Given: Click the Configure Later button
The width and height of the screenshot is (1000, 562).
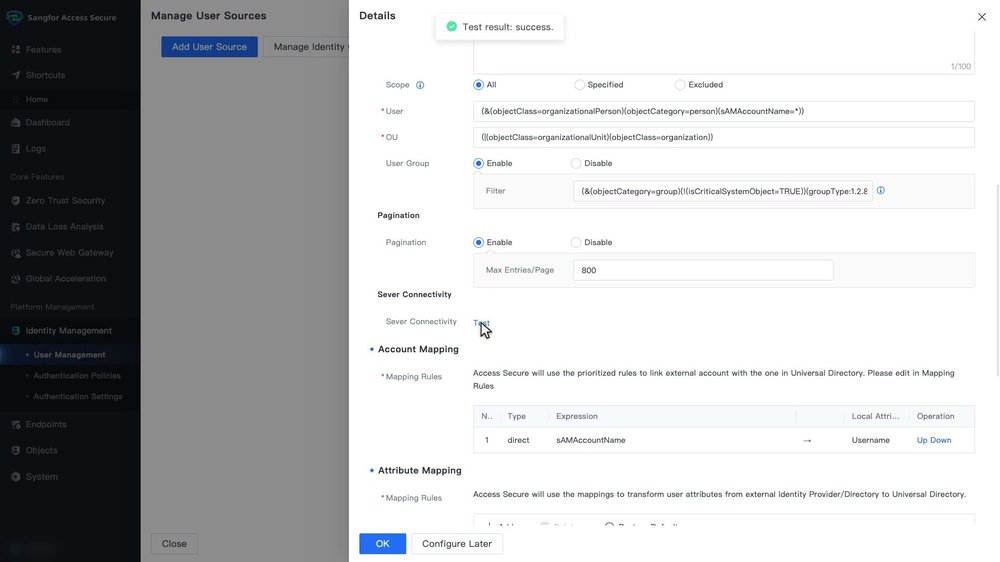Looking at the screenshot, I should [x=457, y=544].
